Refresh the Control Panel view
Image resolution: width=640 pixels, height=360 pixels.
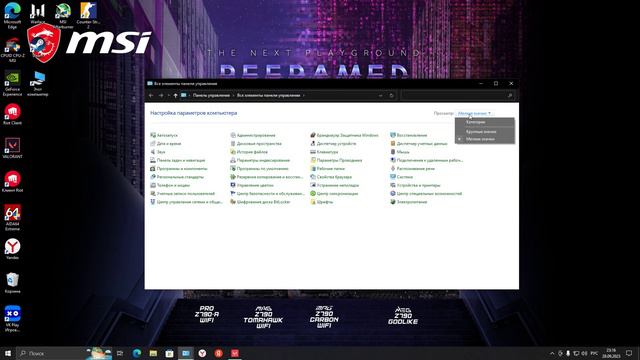391,96
